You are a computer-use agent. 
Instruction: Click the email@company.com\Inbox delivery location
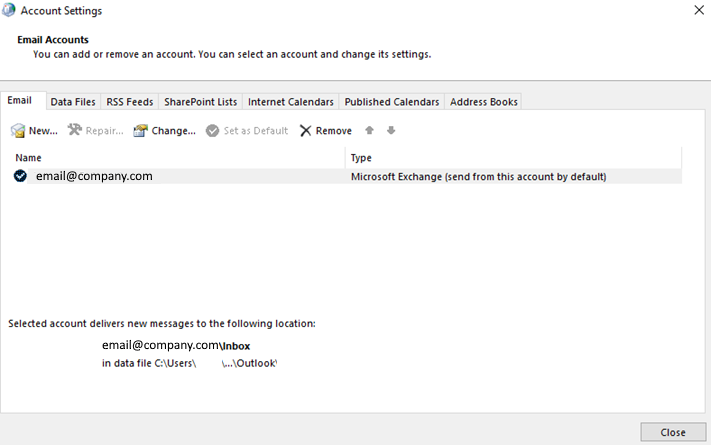pos(176,345)
